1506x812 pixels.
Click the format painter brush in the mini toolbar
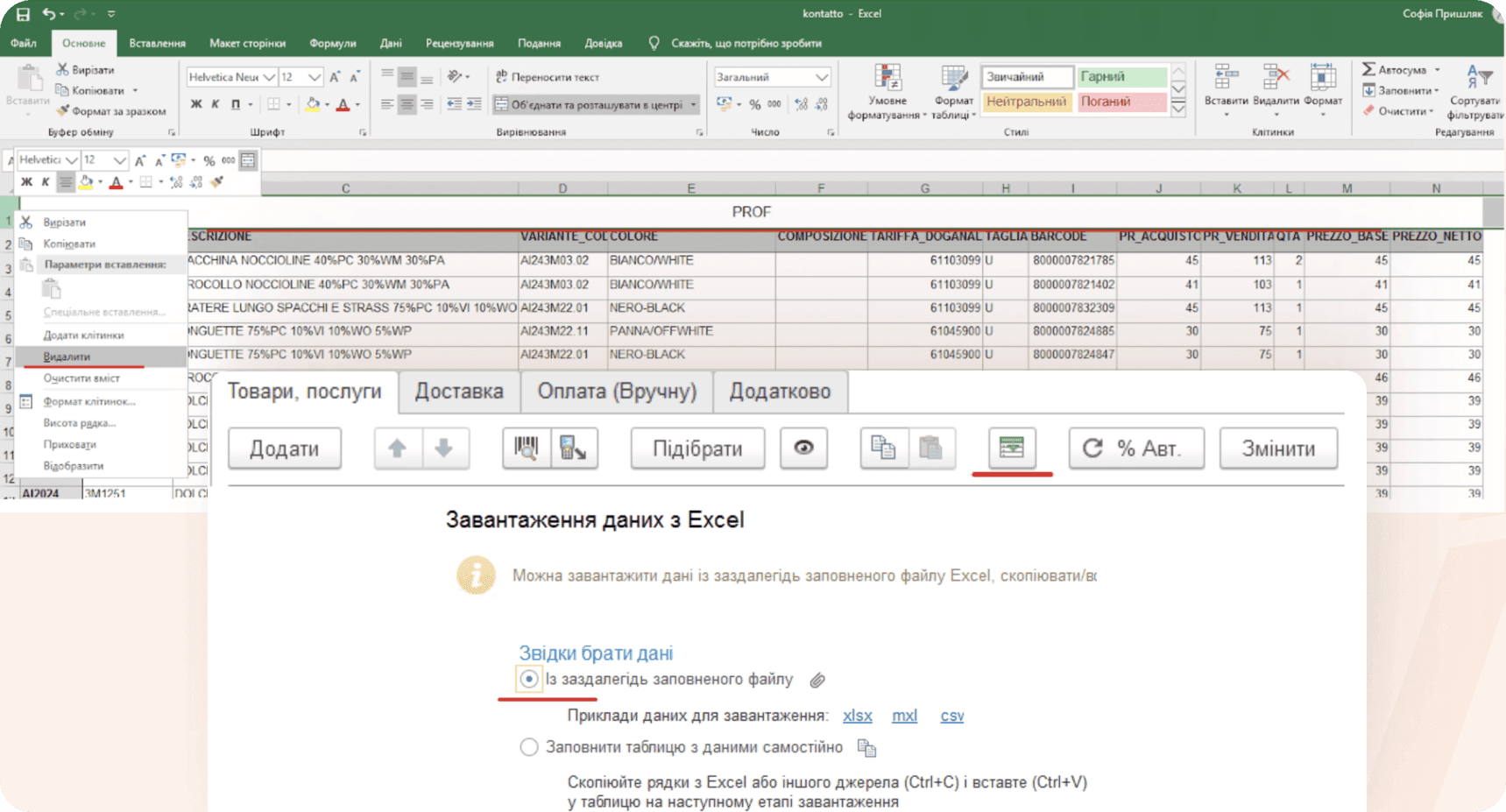217,181
